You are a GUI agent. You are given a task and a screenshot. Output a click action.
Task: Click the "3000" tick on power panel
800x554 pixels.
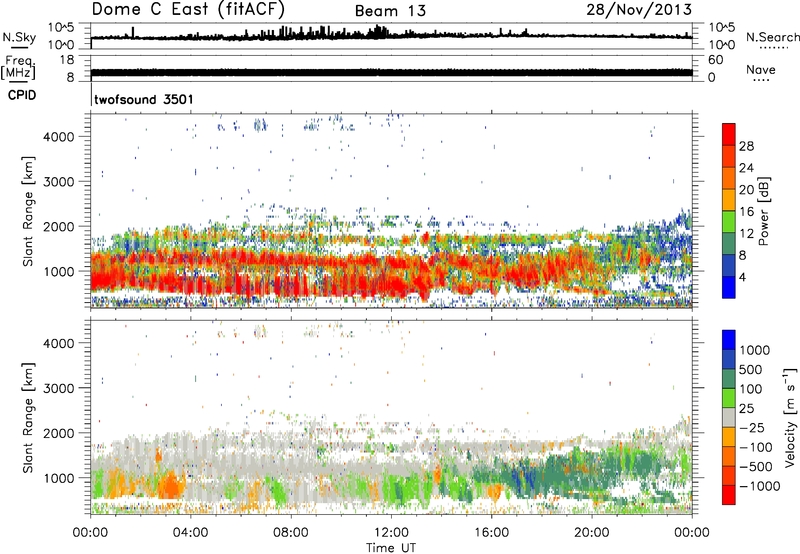point(59,182)
